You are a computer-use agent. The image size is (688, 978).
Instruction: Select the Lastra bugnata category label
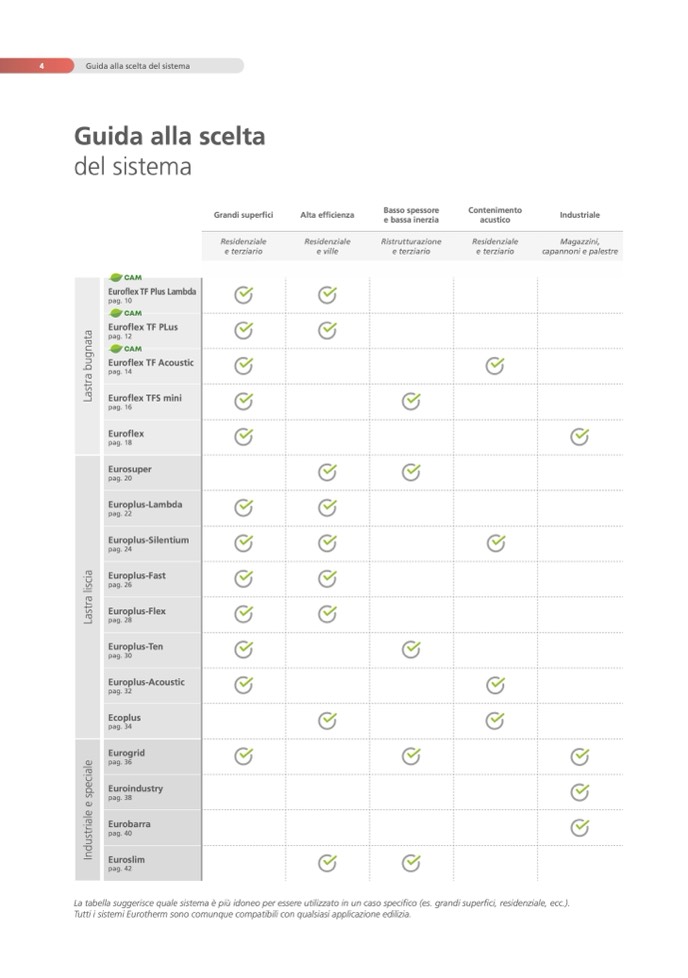pos(88,366)
